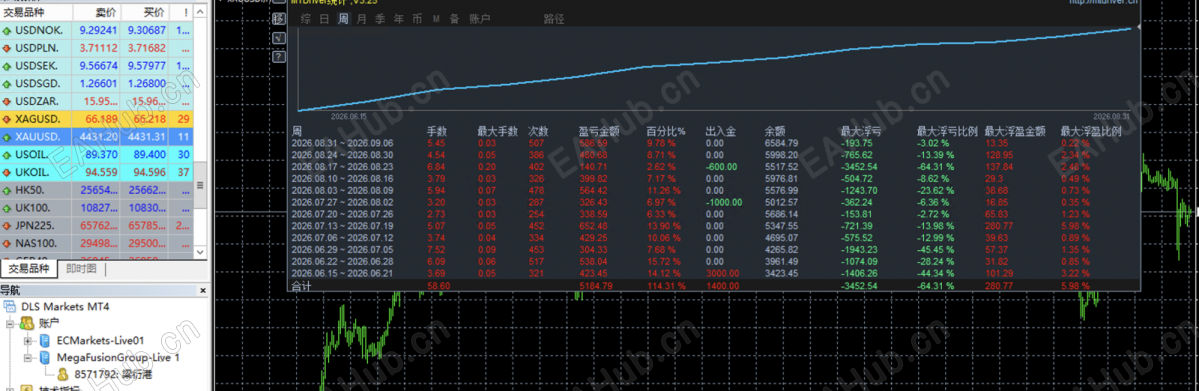This screenshot has height=391, width=1199.
Task: Close the 导航 navigator panel
Action: (203, 291)
